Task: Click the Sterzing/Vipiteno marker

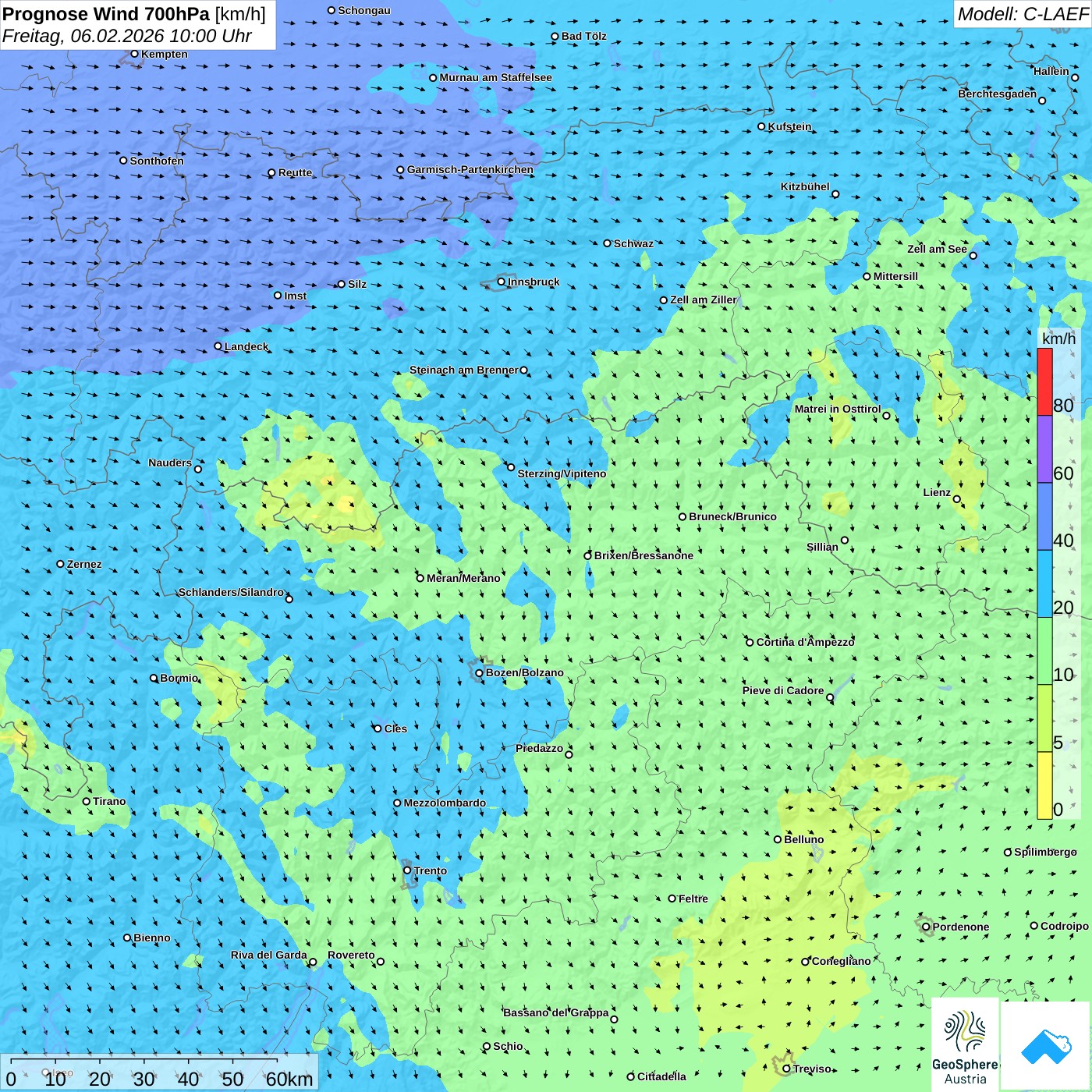Action: coord(511,467)
